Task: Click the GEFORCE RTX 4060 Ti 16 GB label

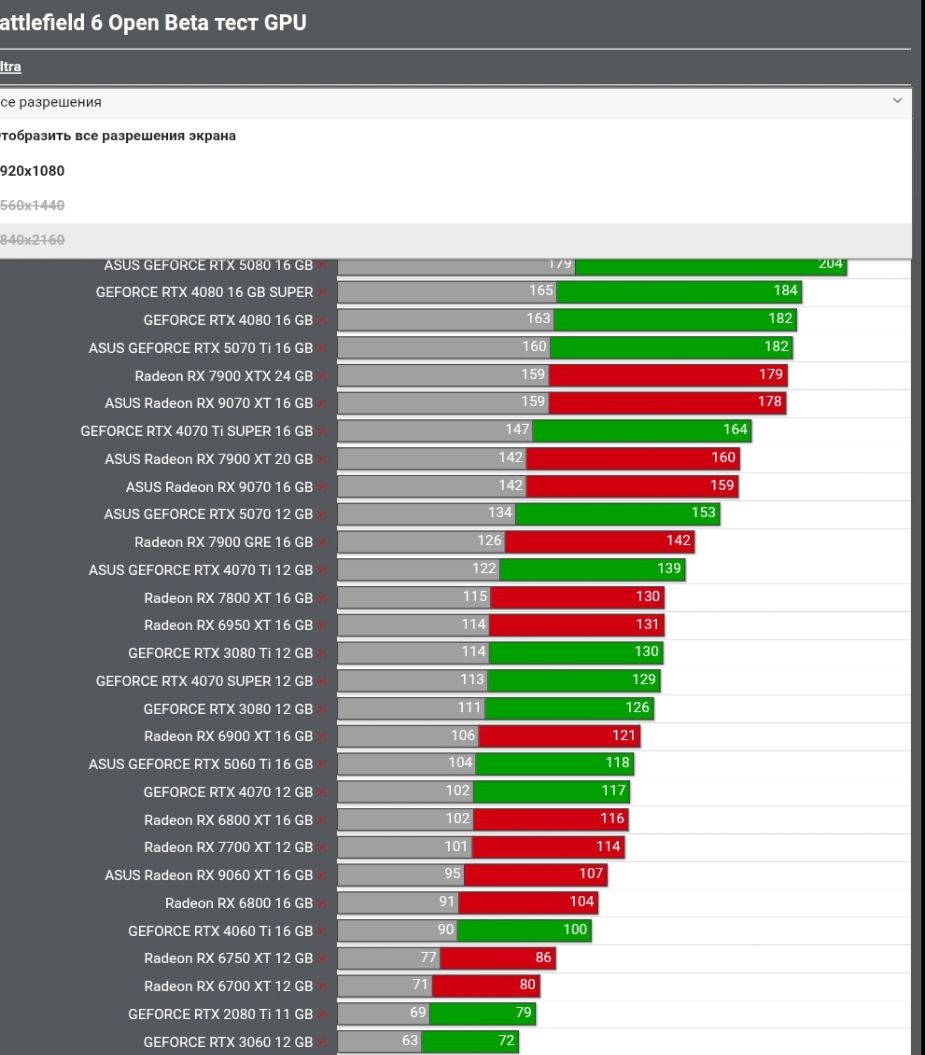Action: tap(221, 931)
